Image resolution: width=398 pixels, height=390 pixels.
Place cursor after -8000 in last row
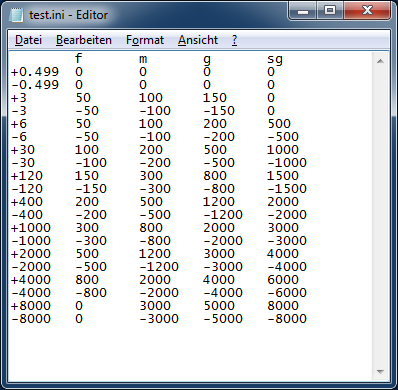coord(307,319)
